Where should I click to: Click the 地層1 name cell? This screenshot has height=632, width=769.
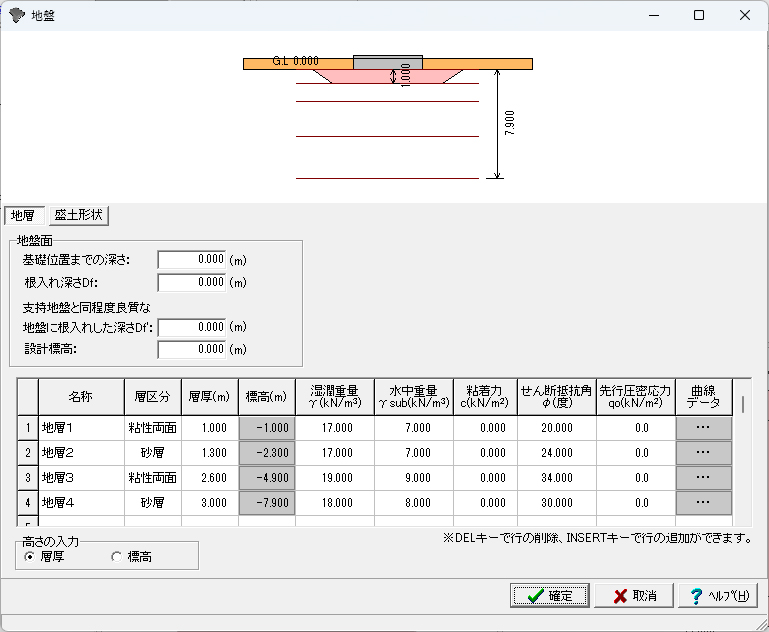tap(81, 428)
